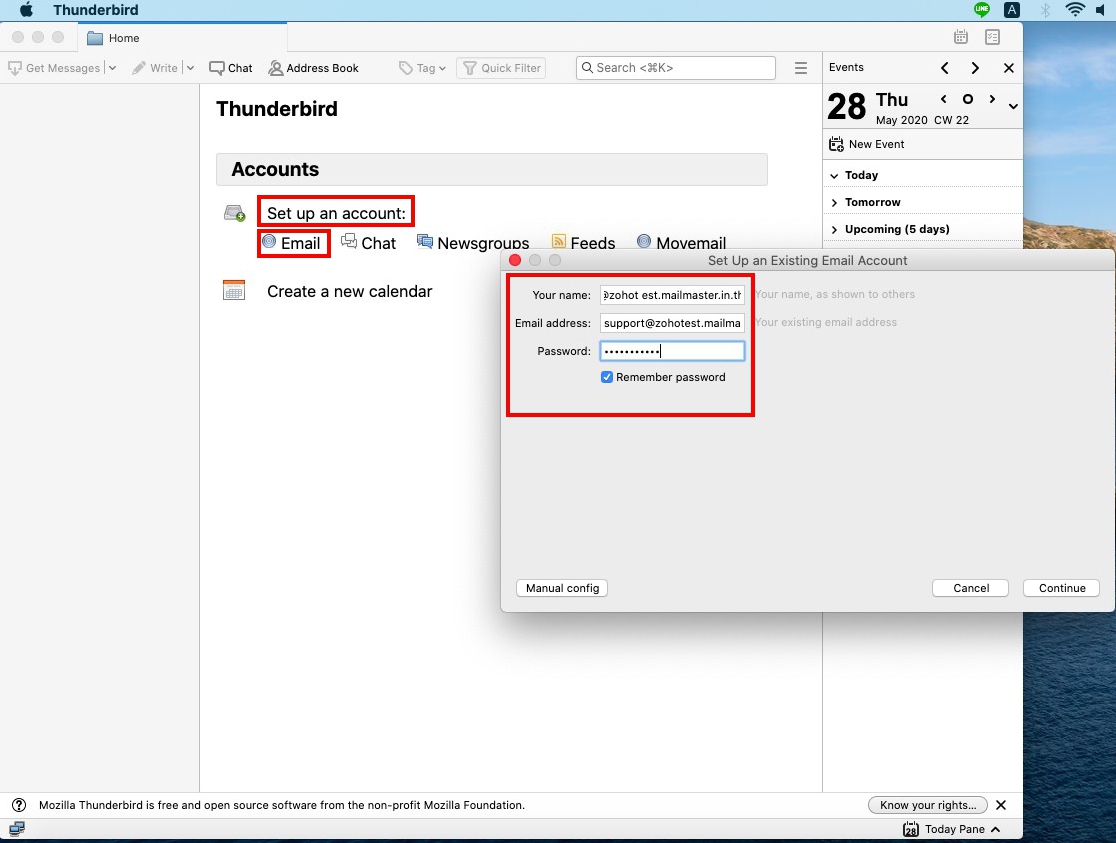Image resolution: width=1116 pixels, height=843 pixels.
Task: Collapse the Today section
Action: 834,175
